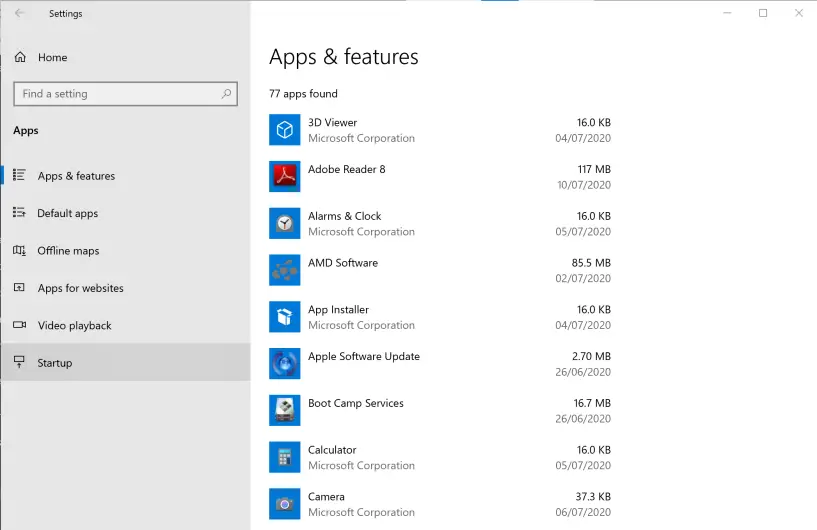This screenshot has width=817, height=530.
Task: Click the 16.7 MB size value
Action: 592,403
